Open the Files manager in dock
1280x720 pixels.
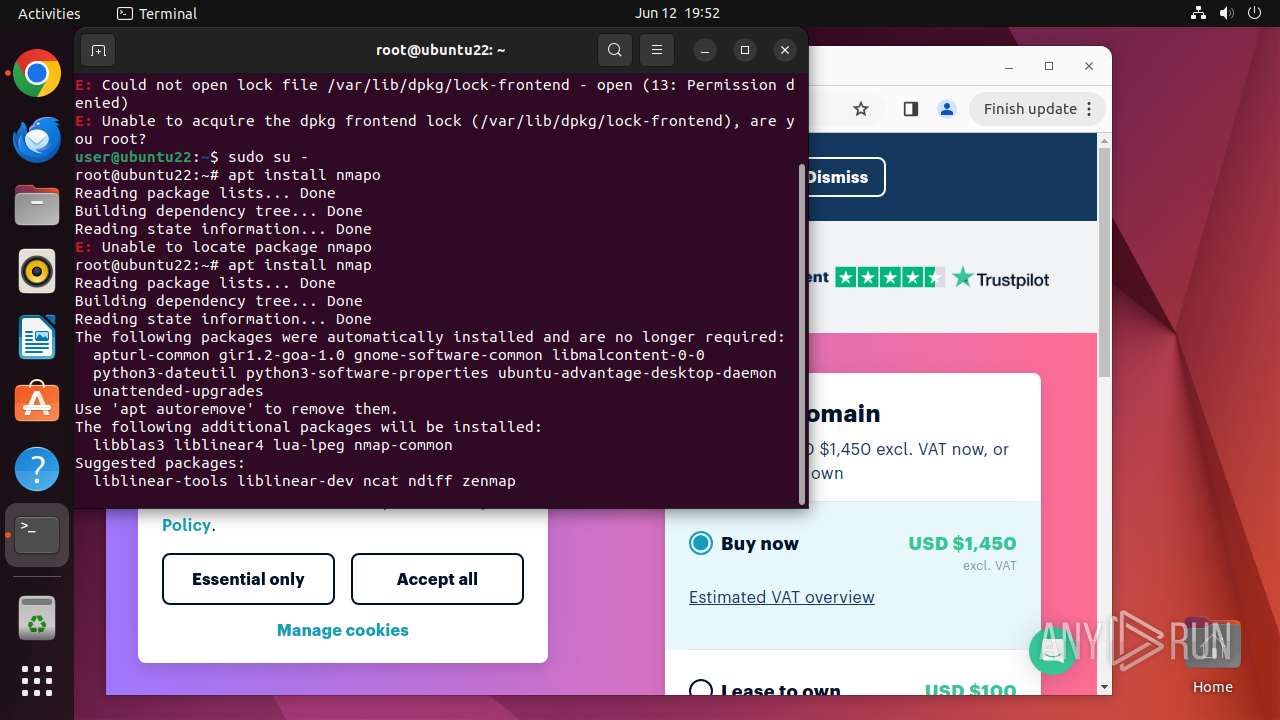pos(37,205)
